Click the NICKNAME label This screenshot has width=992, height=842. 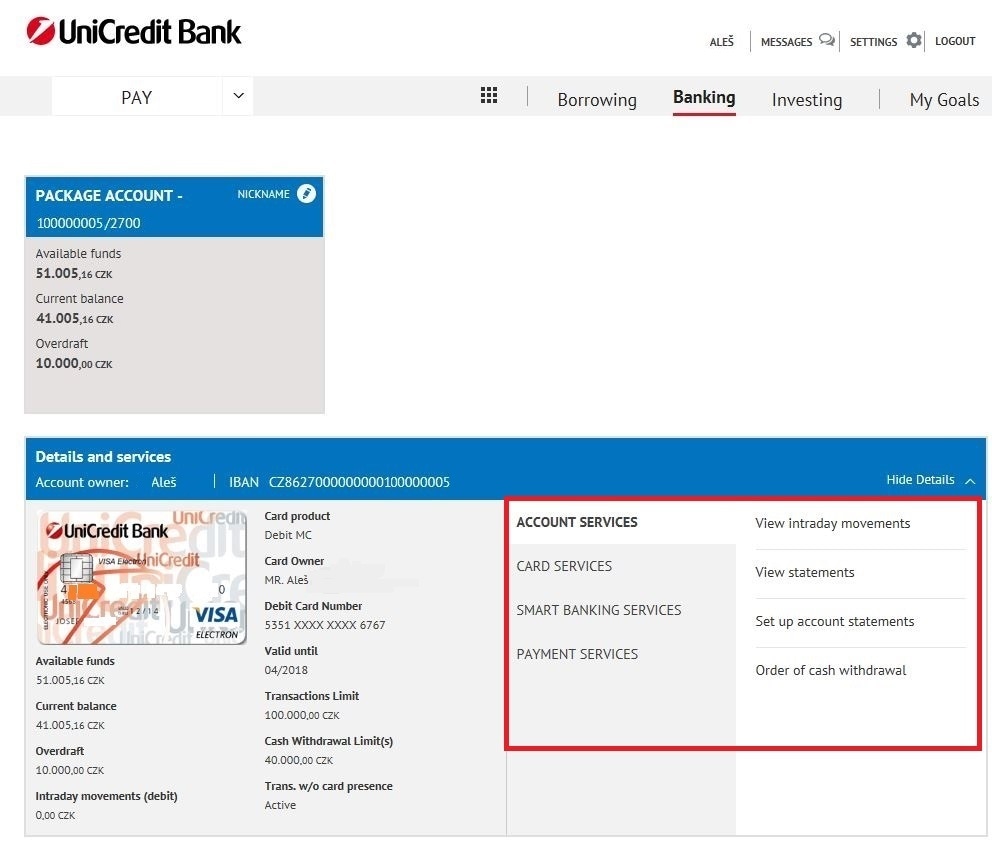(263, 194)
